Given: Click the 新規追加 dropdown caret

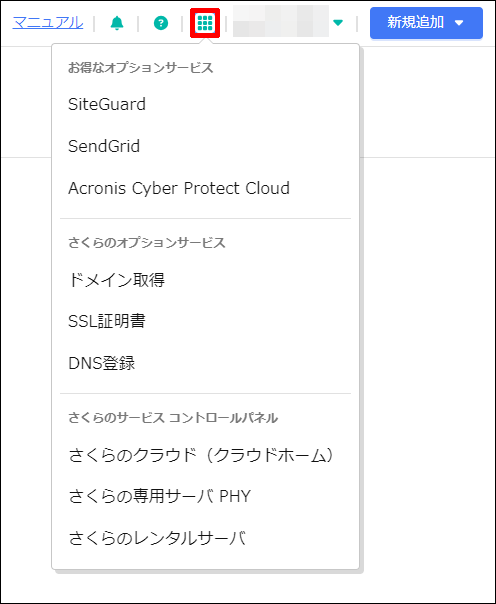Looking at the screenshot, I should [x=459, y=23].
